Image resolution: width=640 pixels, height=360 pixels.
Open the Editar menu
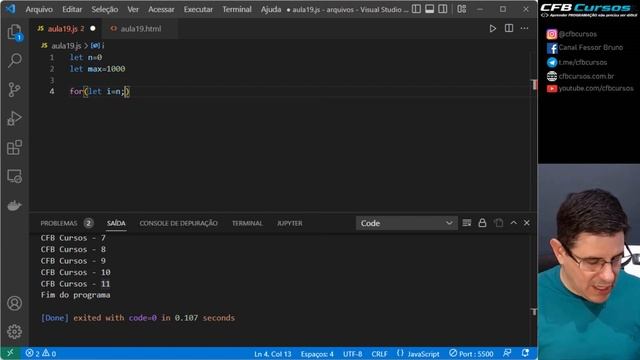[x=72, y=9]
